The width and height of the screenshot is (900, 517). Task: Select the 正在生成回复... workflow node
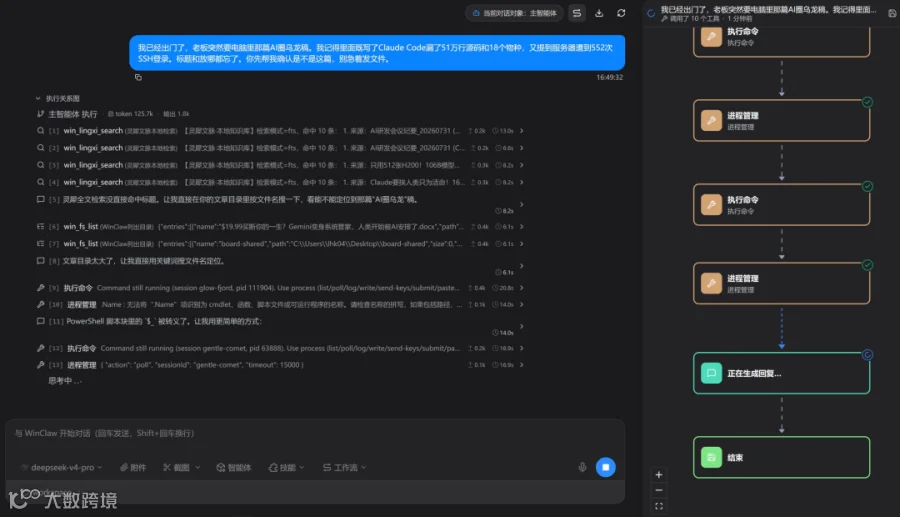coord(781,373)
